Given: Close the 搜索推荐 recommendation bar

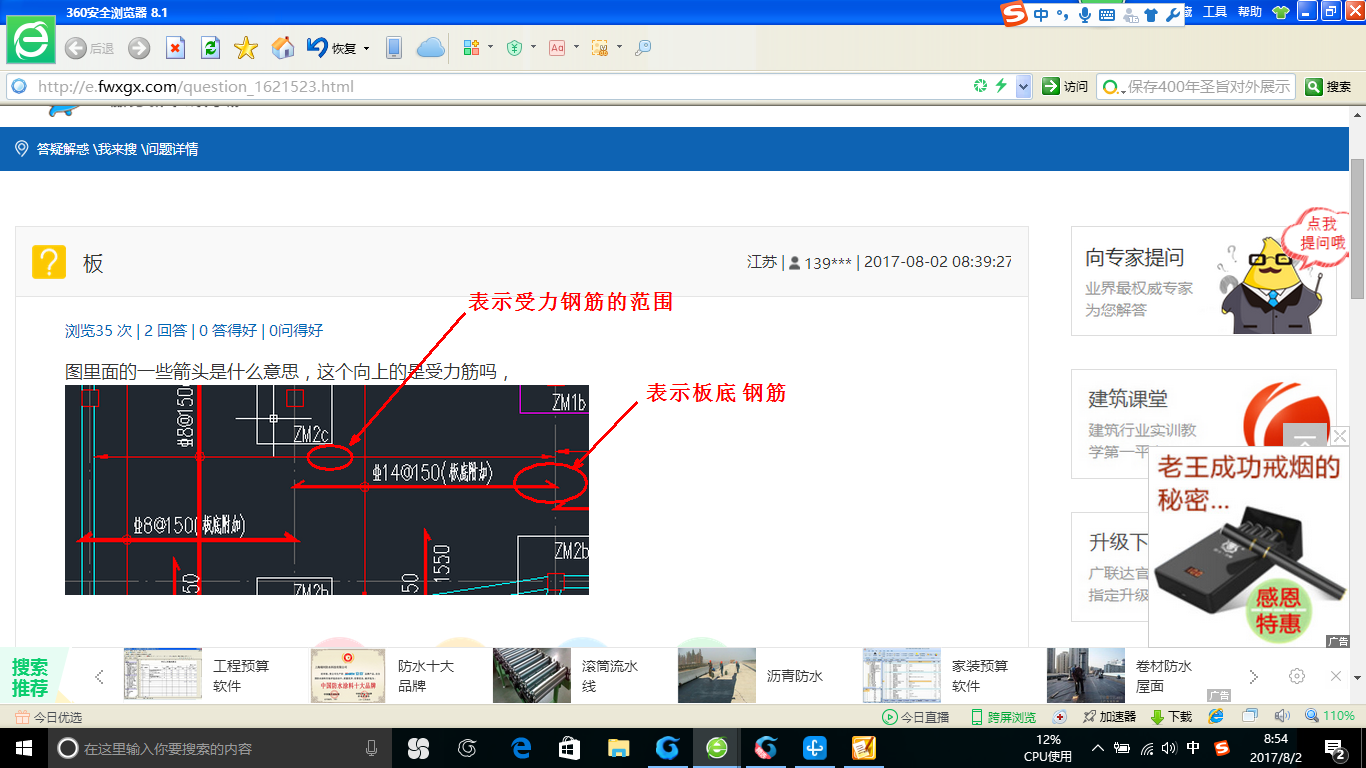Looking at the screenshot, I should tap(1335, 676).
